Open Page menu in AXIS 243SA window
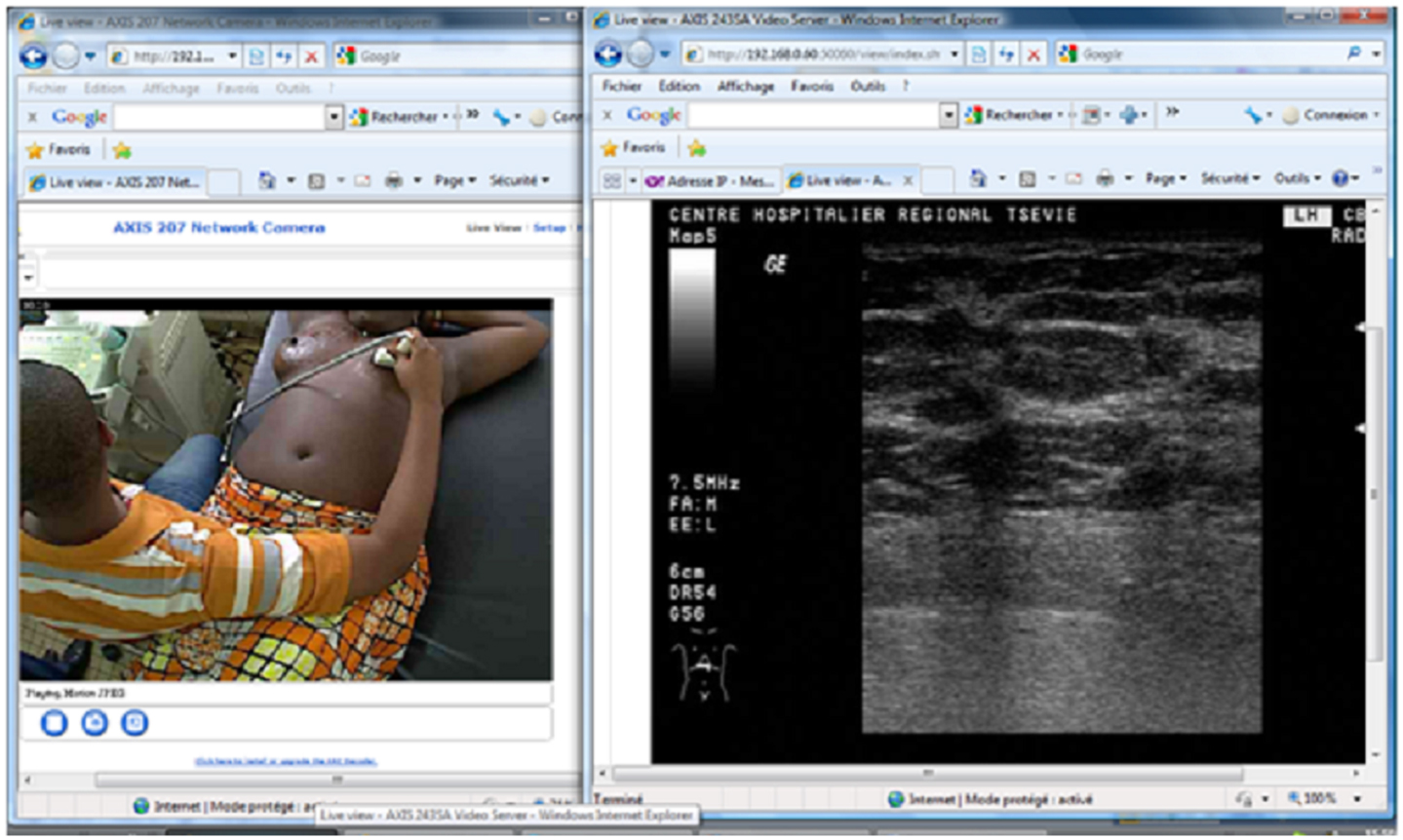 pos(1165,178)
